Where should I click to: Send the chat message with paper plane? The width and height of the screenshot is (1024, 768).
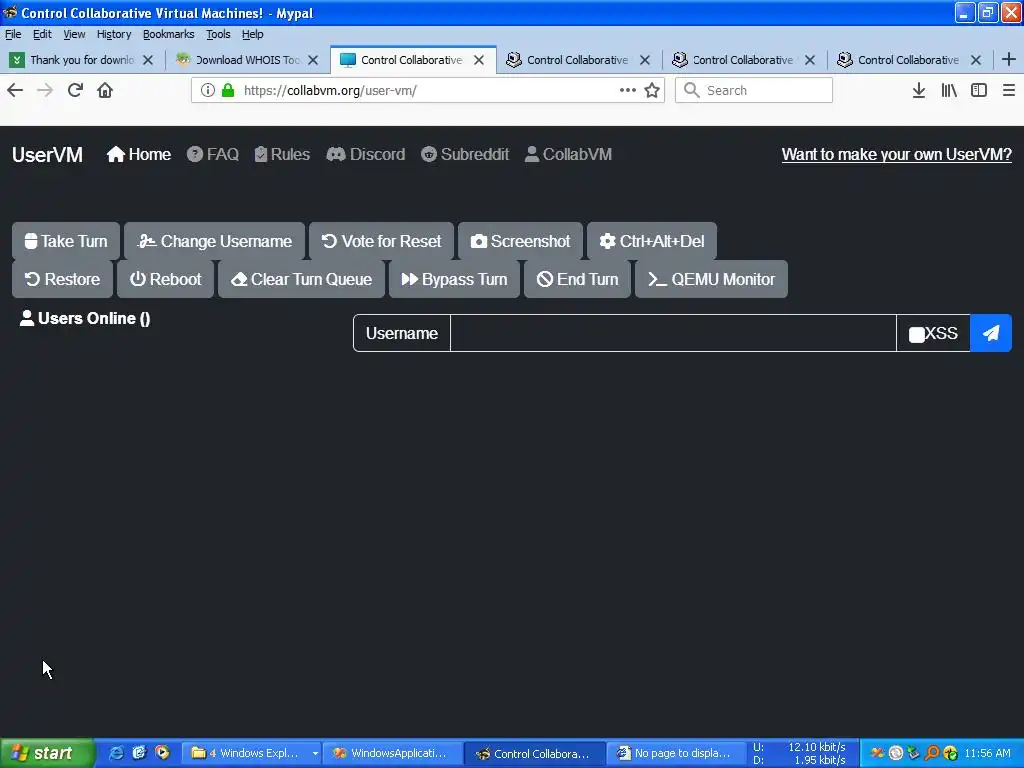[x=991, y=333]
